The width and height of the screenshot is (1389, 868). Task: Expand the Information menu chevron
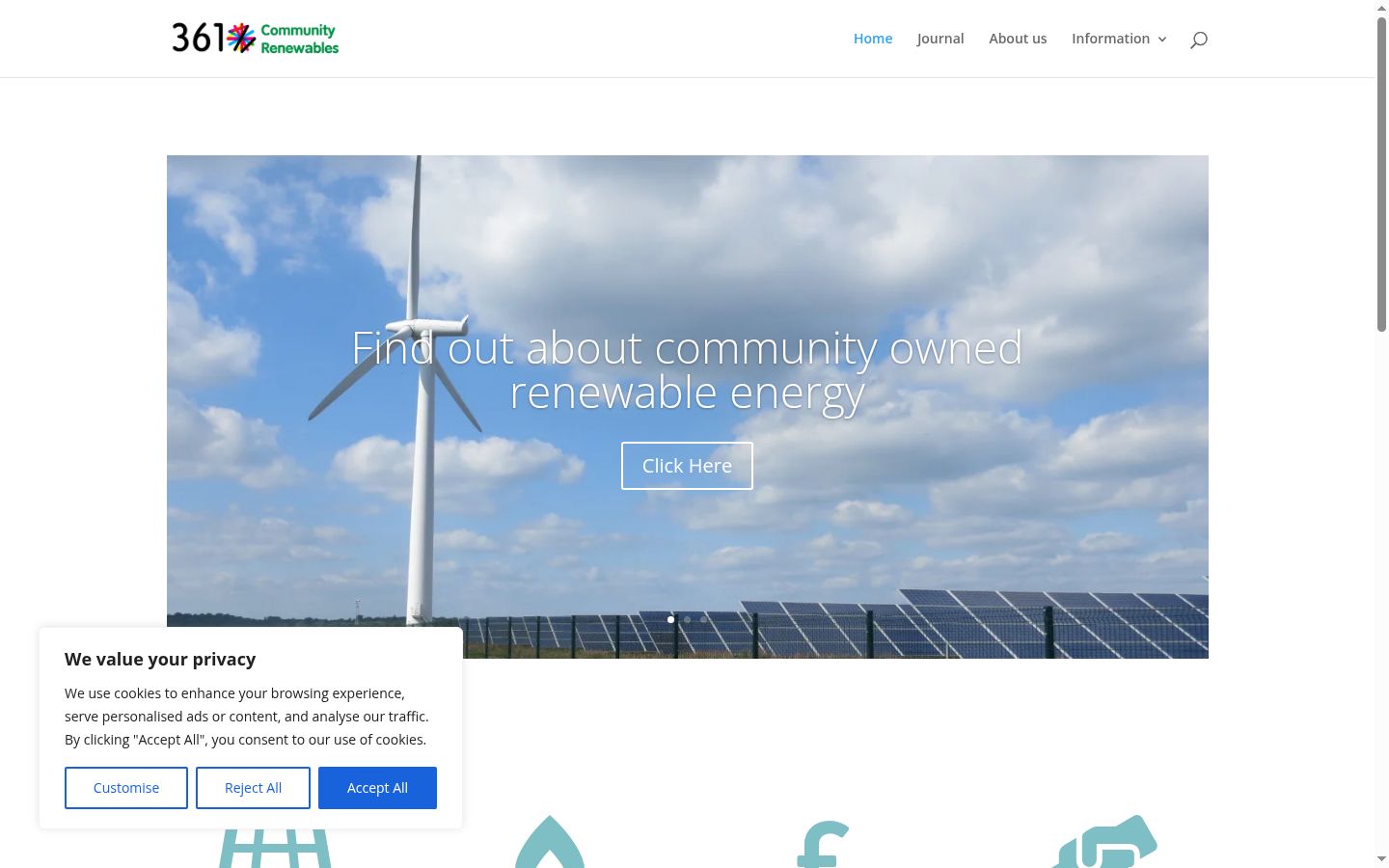tap(1162, 40)
